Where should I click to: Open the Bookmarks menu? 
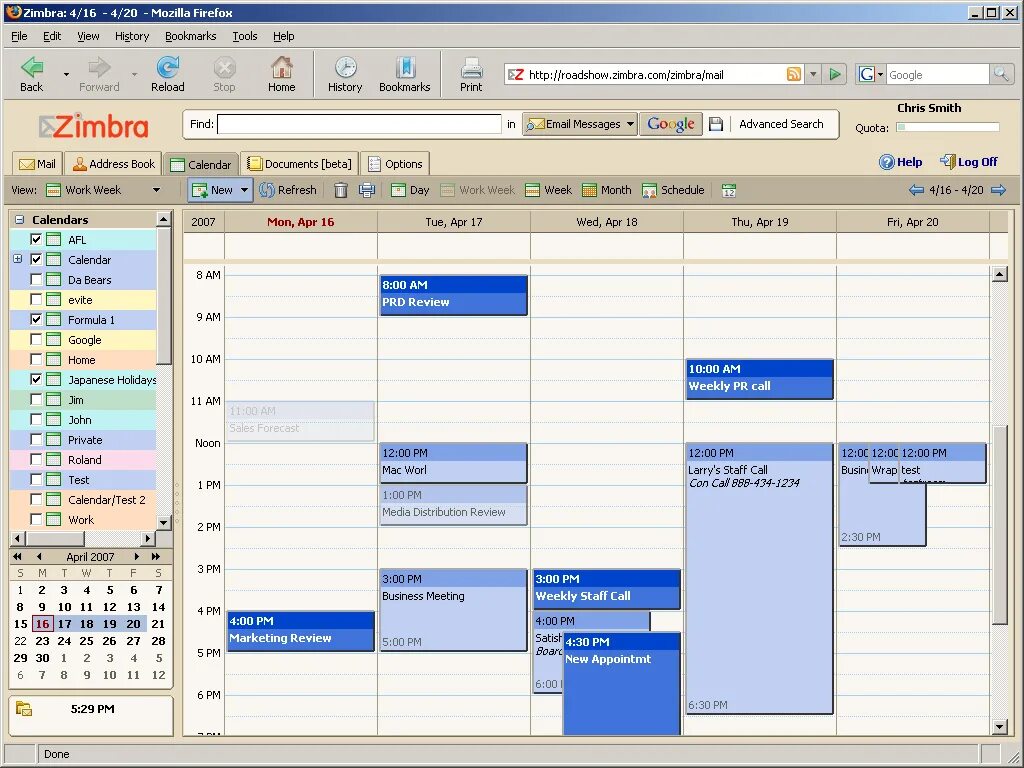click(x=191, y=37)
